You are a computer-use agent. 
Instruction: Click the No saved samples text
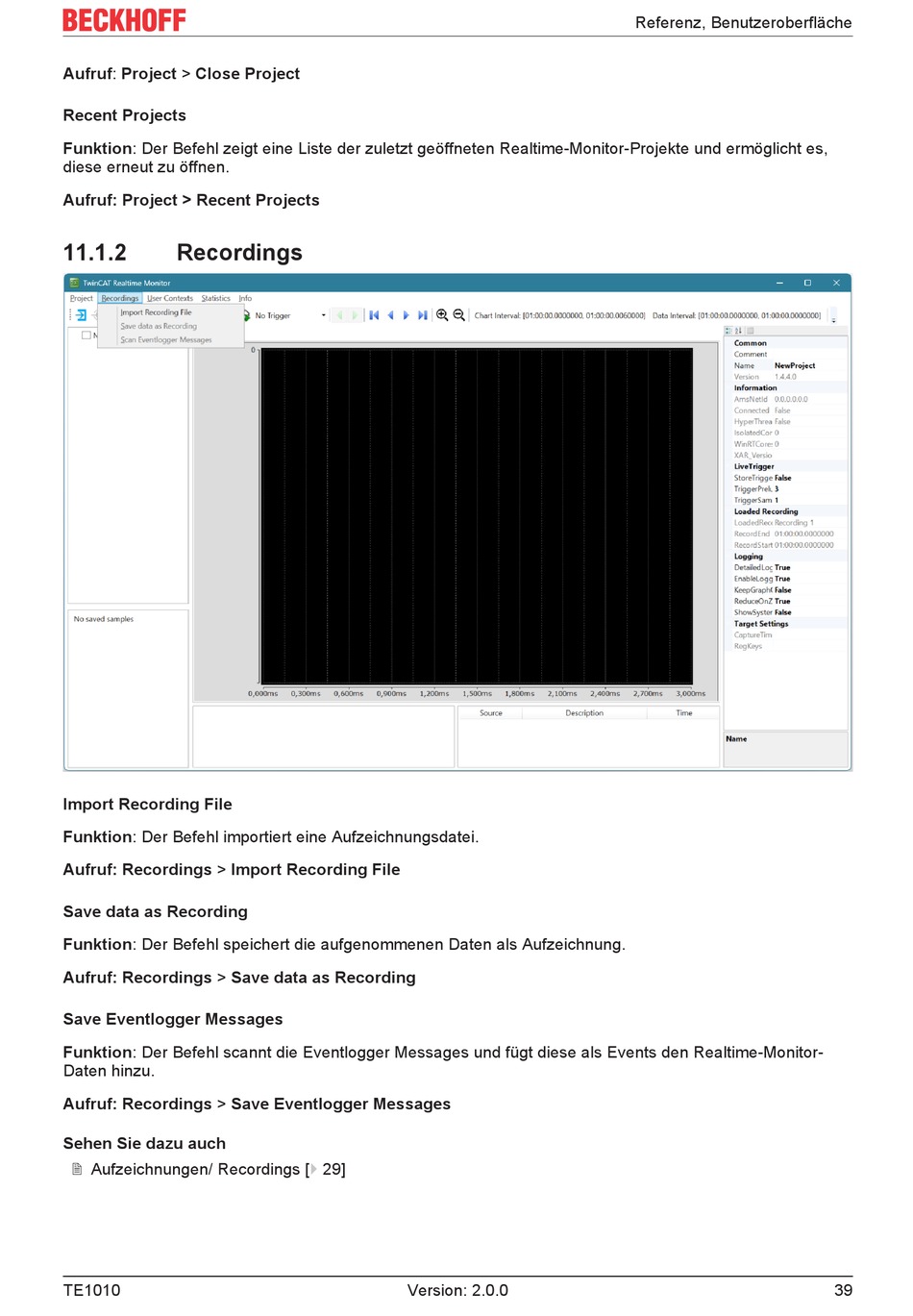click(x=104, y=619)
